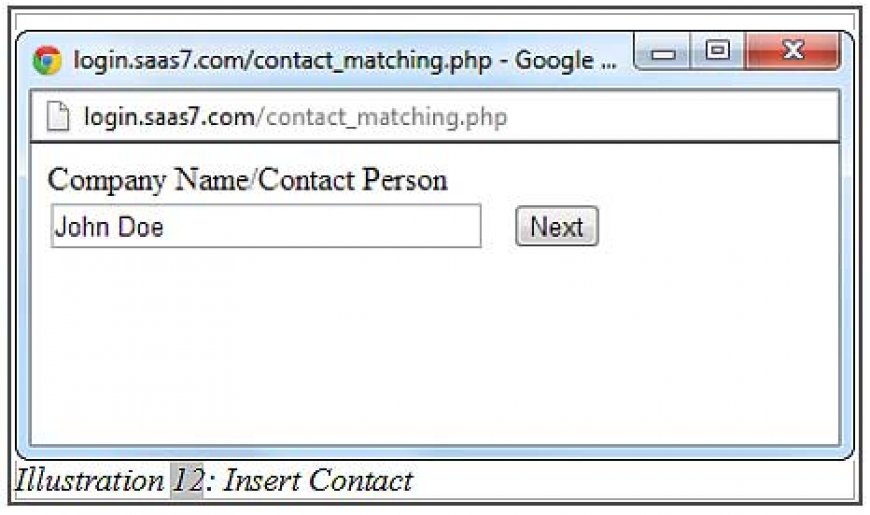
Task: Click the truncated Google text in title bar
Action: coord(566,60)
